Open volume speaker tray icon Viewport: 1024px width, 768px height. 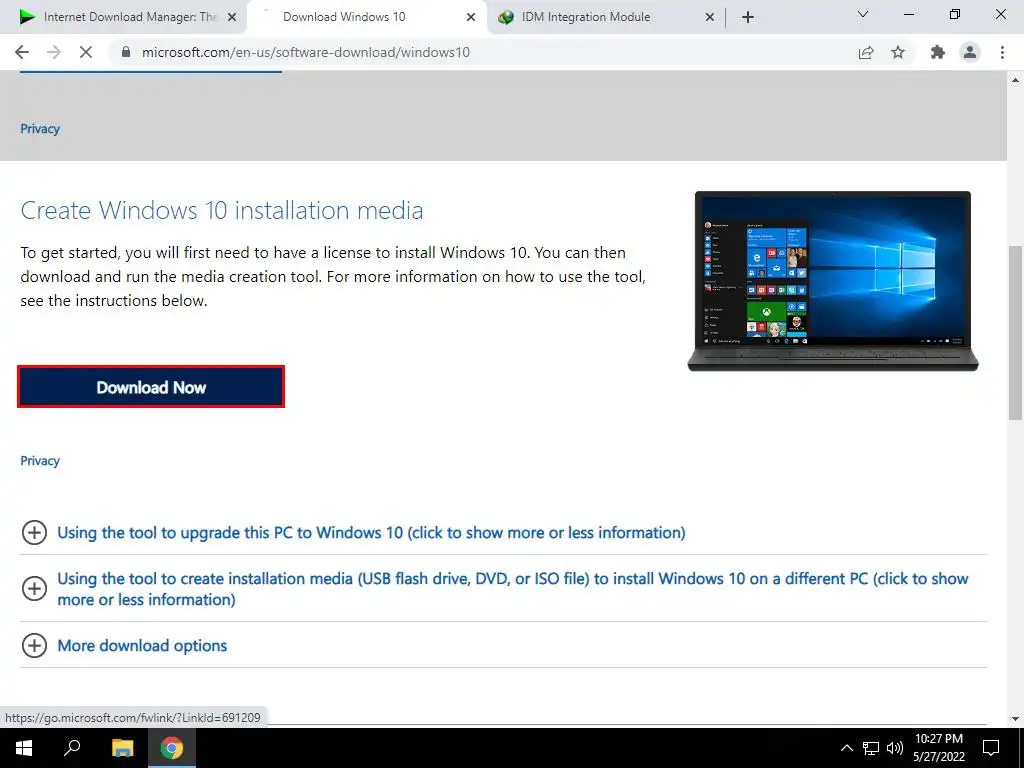click(895, 748)
